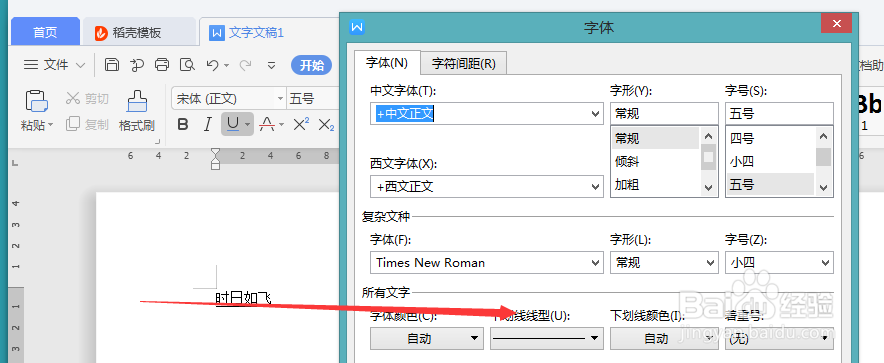Image resolution: width=884 pixels, height=363 pixels.
Task: Select the 开始 ribbon tab
Action: coord(311,65)
